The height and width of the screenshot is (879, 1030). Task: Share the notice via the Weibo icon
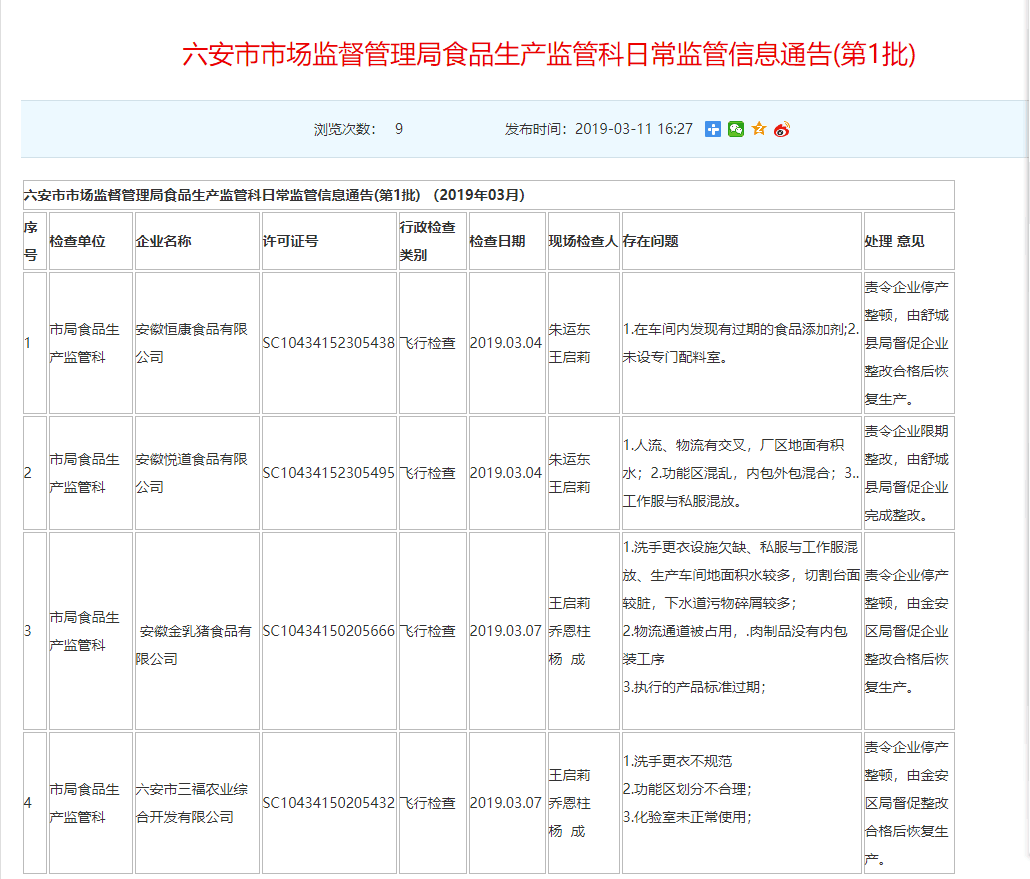tap(782, 129)
